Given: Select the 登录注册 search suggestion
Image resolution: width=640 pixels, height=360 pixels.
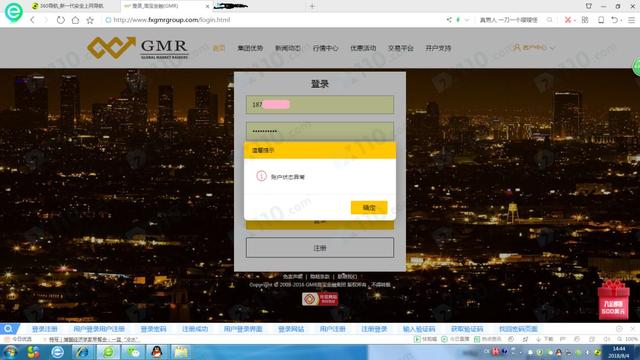Looking at the screenshot, I should [44, 329].
